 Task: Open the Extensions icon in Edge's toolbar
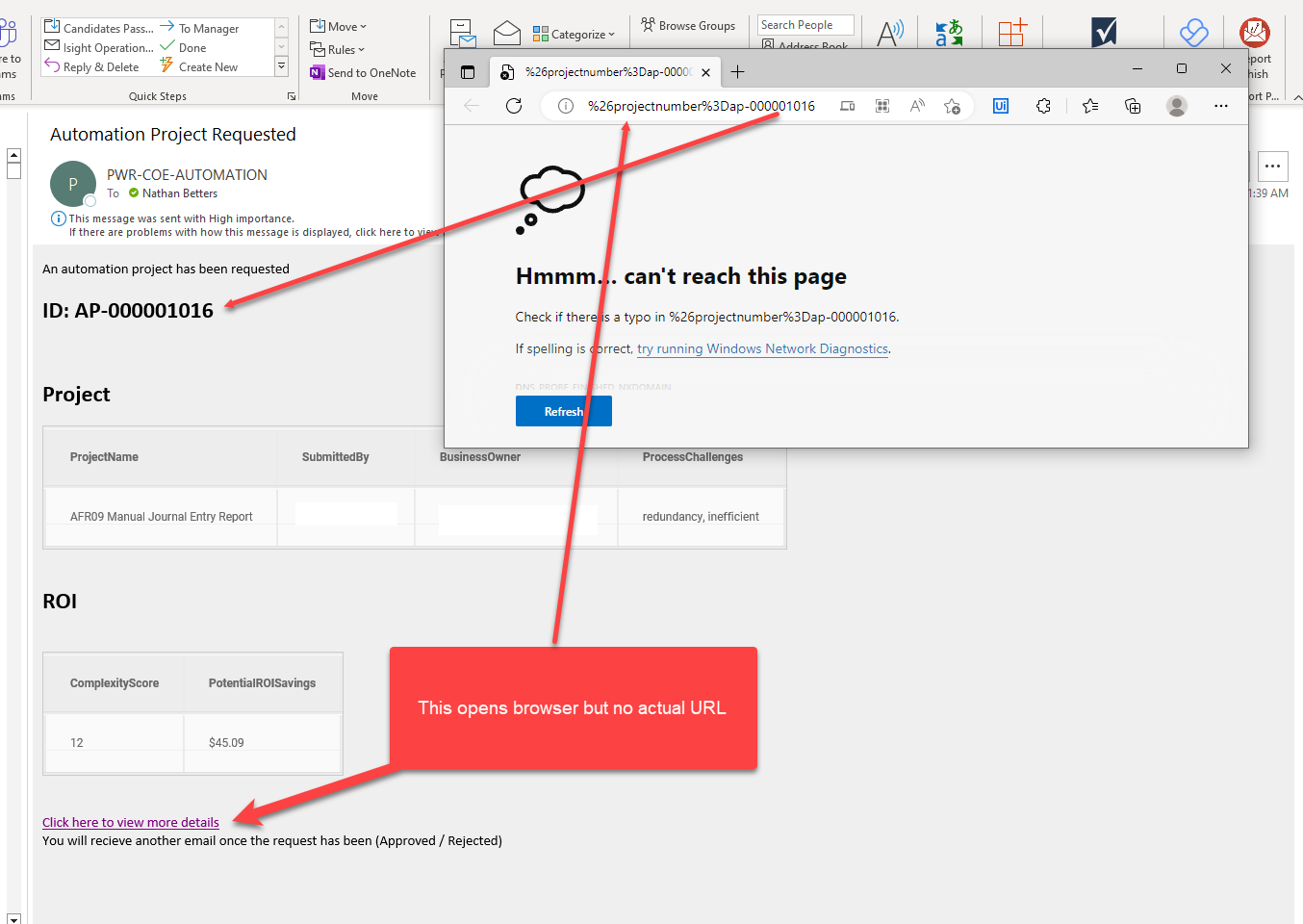coord(1043,106)
